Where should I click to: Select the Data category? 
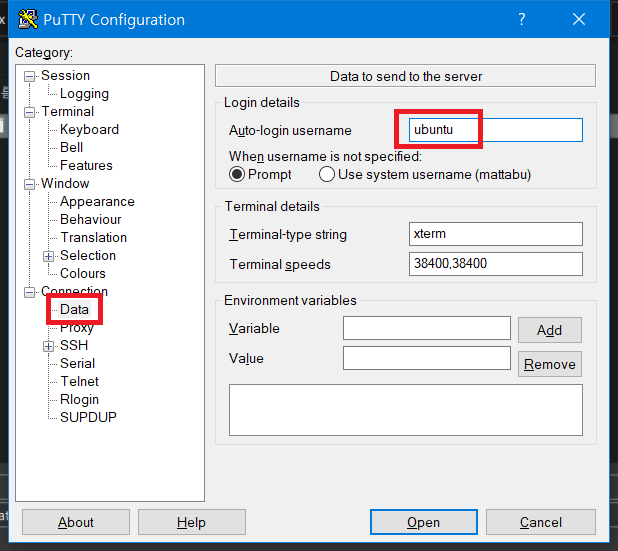click(74, 309)
